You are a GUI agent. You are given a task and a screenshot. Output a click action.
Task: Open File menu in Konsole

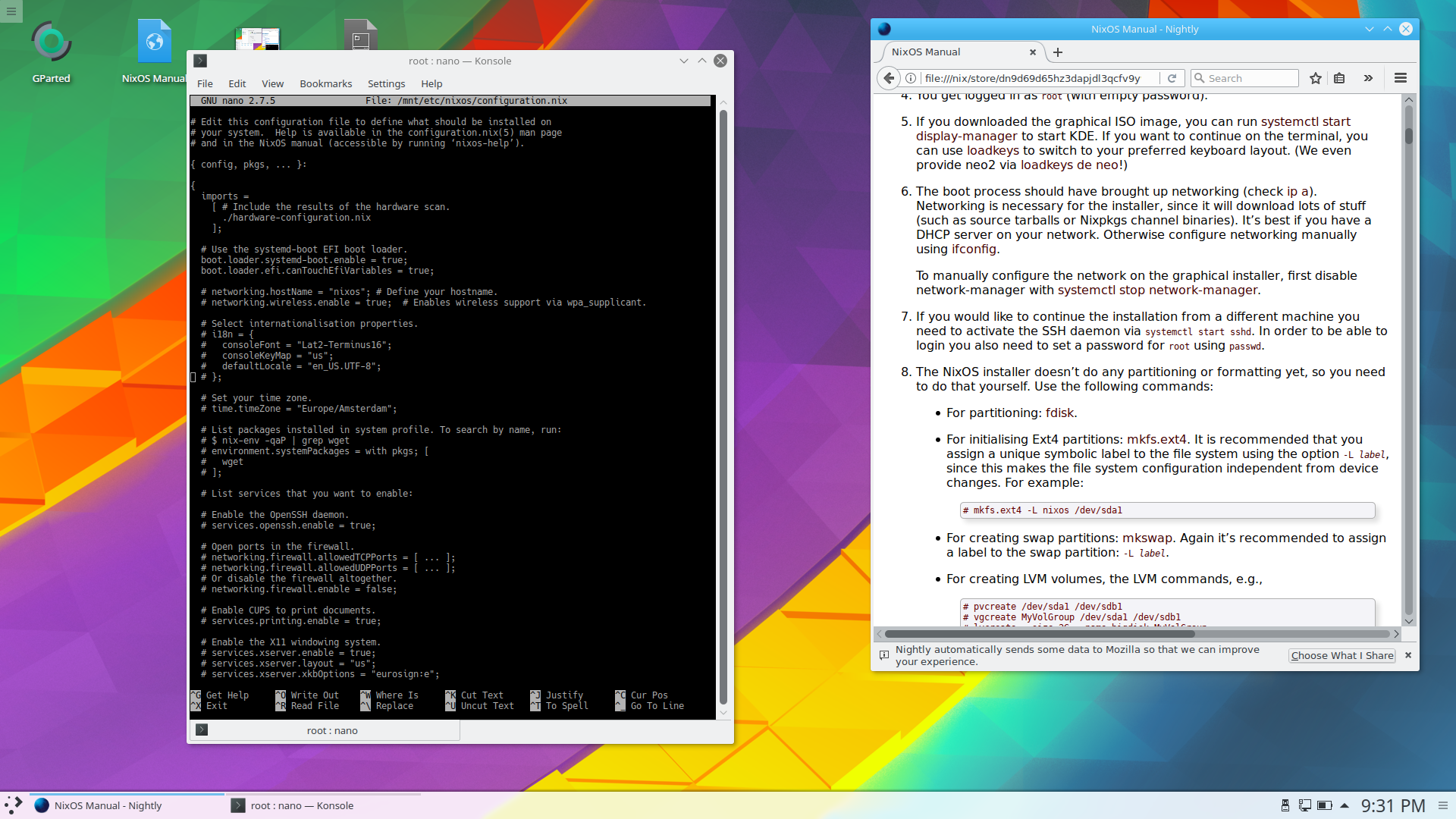click(205, 83)
